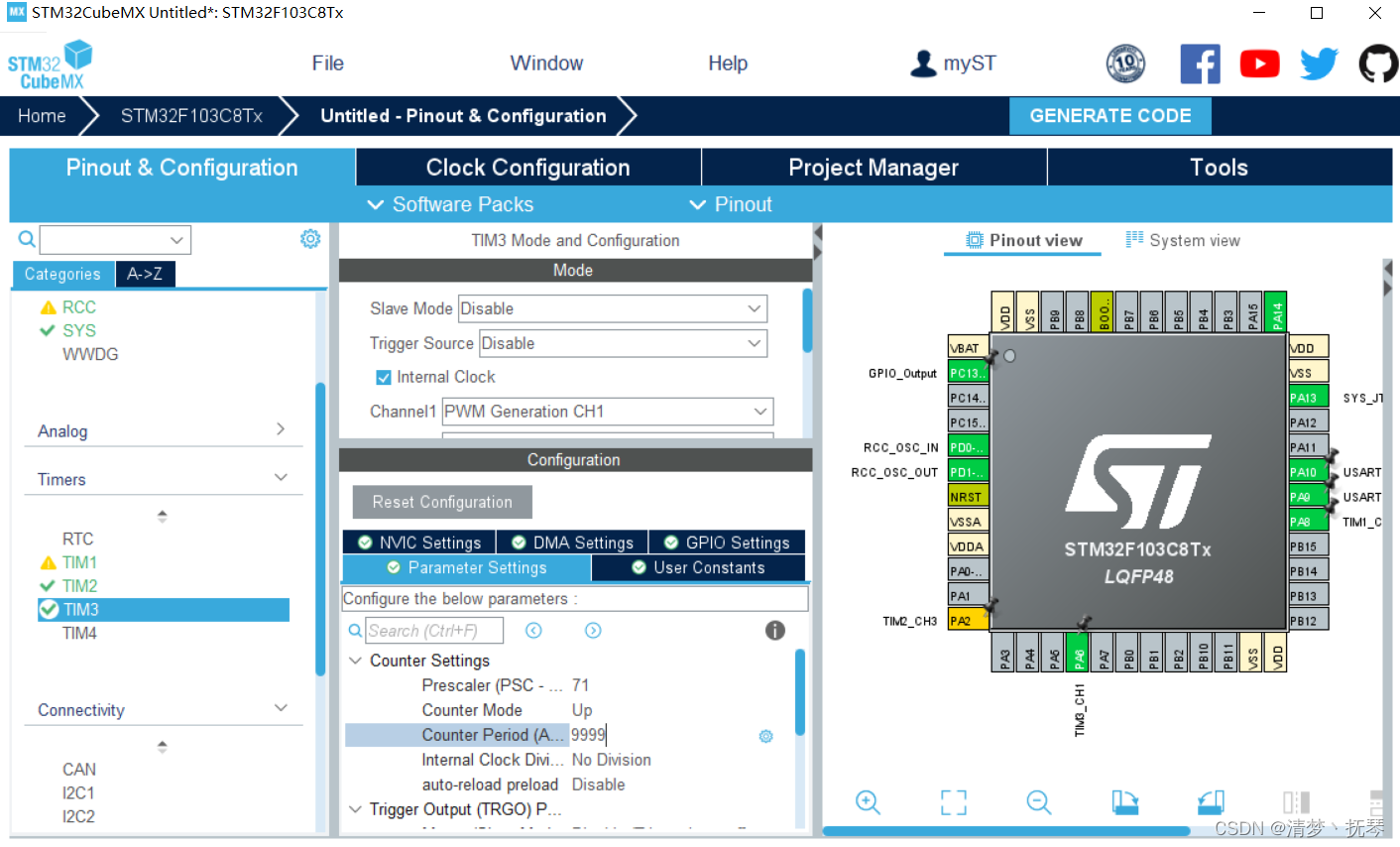Click GENERATE CODE button

[1110, 116]
